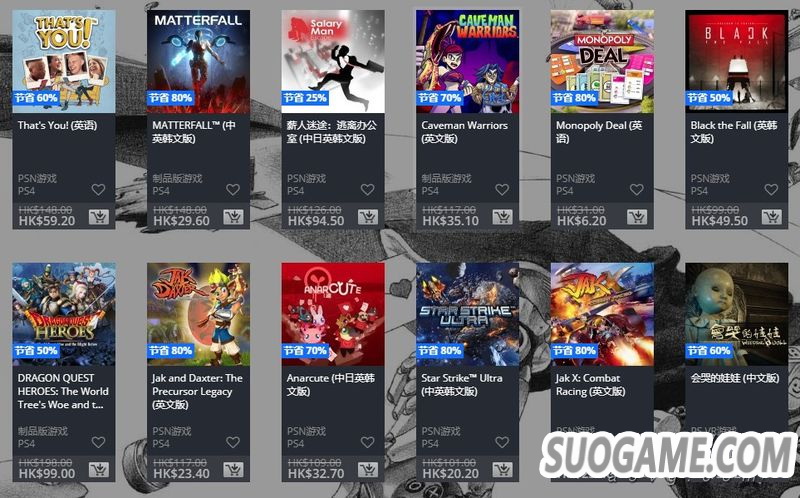Click the HK$94.50 discounted price
The height and width of the screenshot is (498, 800).
[316, 221]
